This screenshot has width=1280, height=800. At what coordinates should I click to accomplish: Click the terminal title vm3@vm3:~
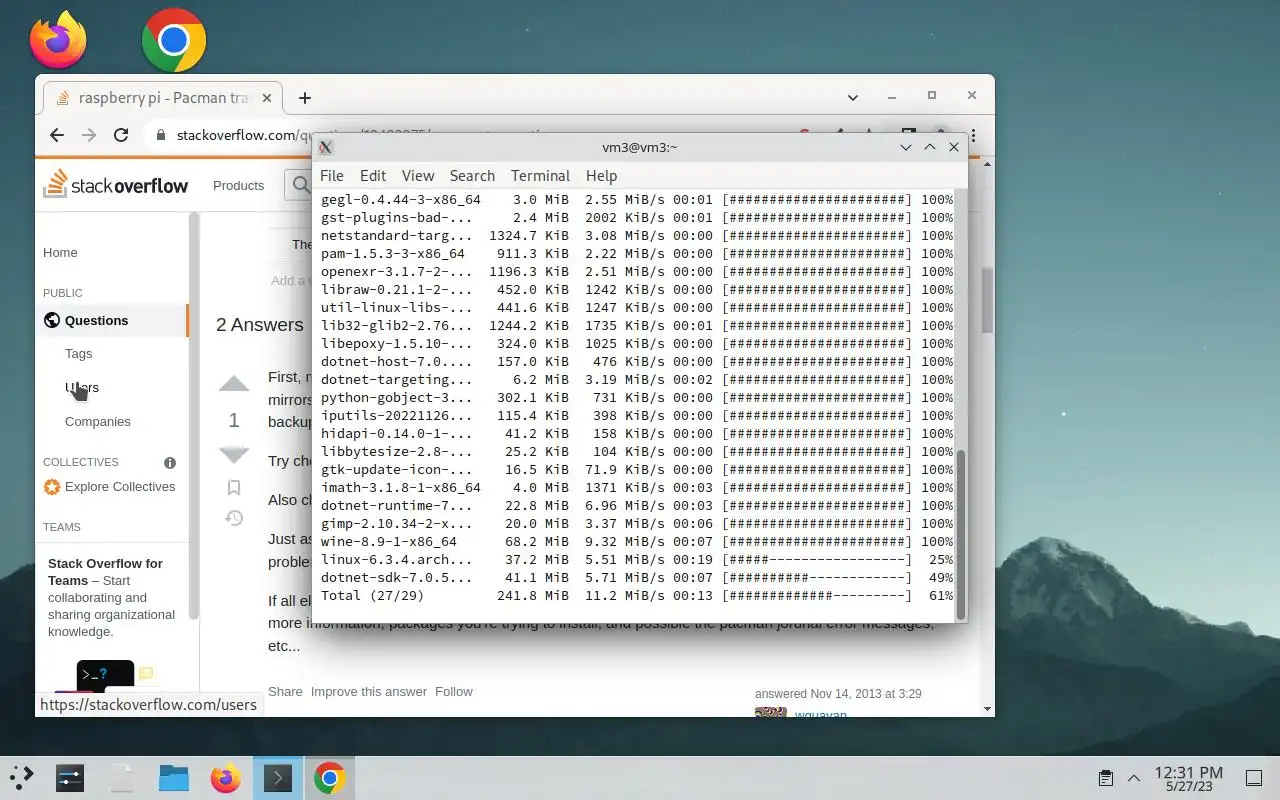[640, 147]
